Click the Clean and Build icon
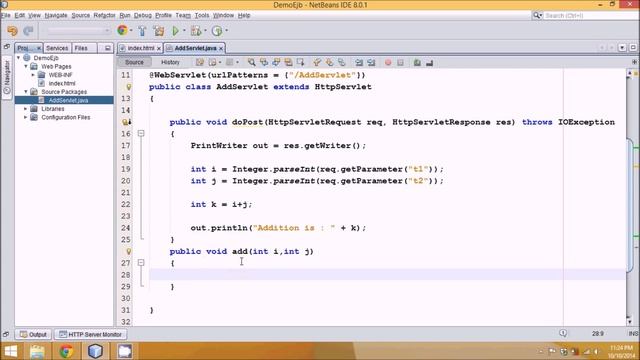640x360 pixels. [158, 31]
